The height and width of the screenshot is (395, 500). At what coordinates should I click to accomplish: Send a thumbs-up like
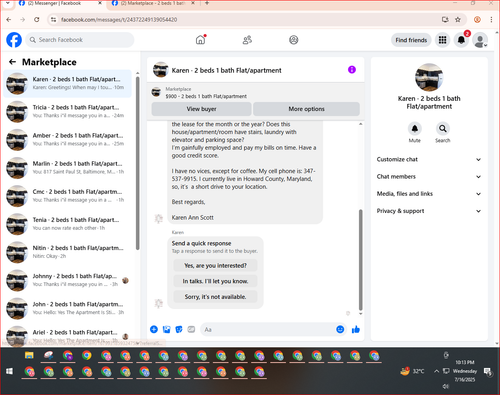click(x=356, y=329)
